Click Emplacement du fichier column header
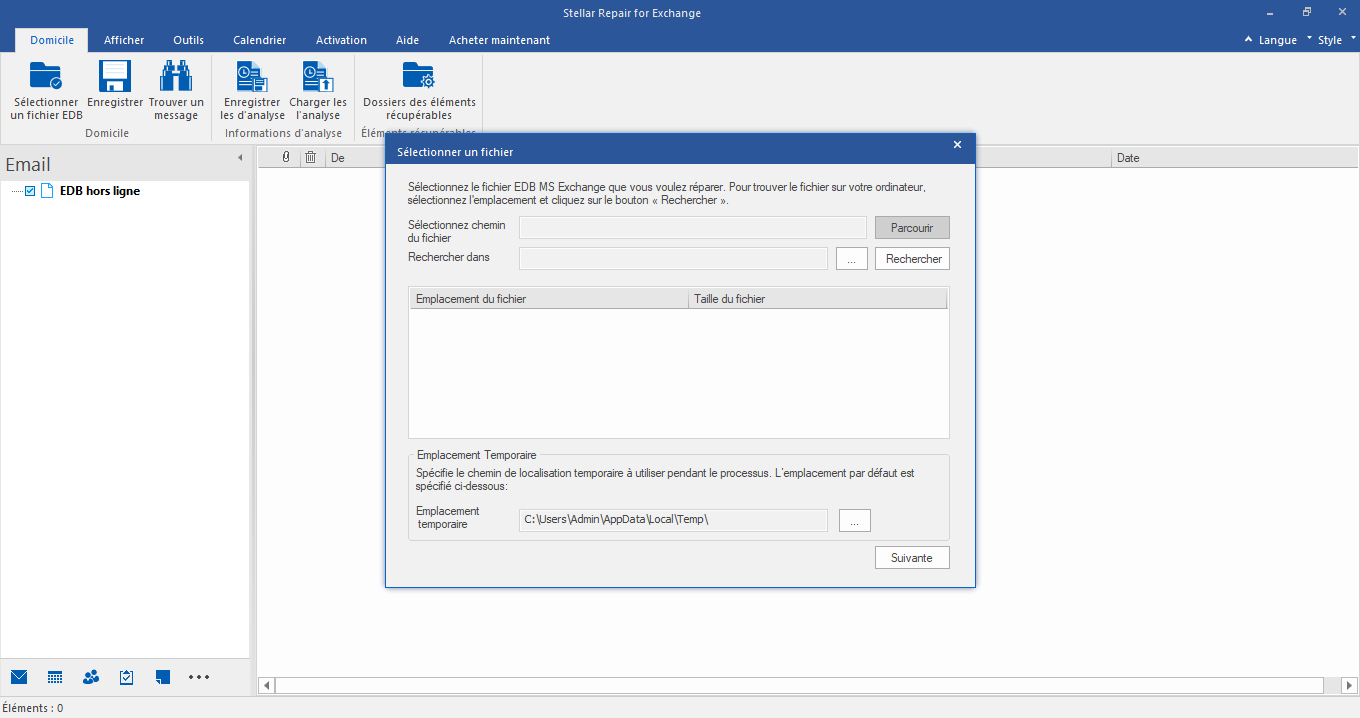1360x718 pixels. [549, 299]
